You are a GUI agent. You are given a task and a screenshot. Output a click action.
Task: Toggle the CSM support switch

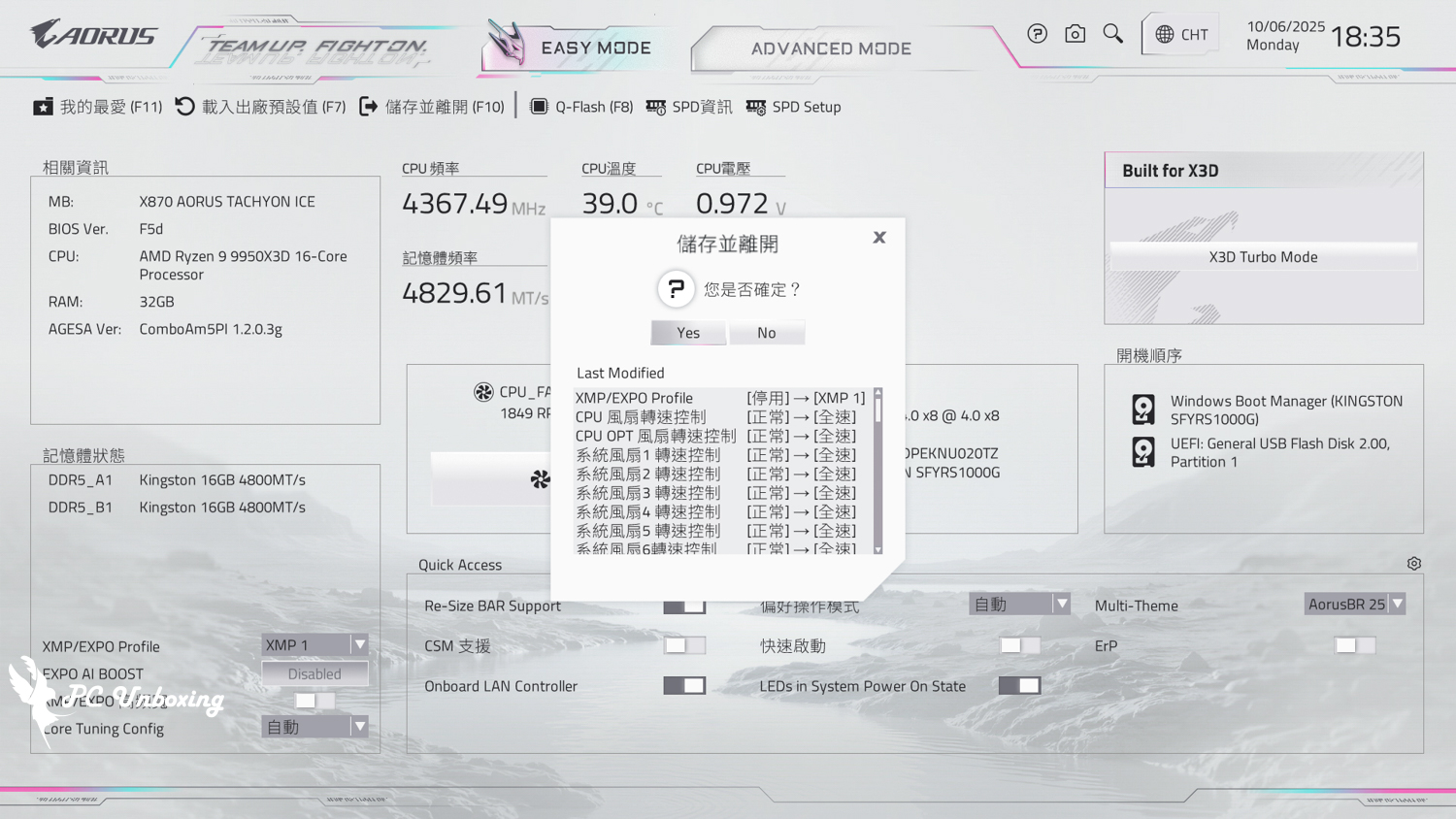(684, 645)
